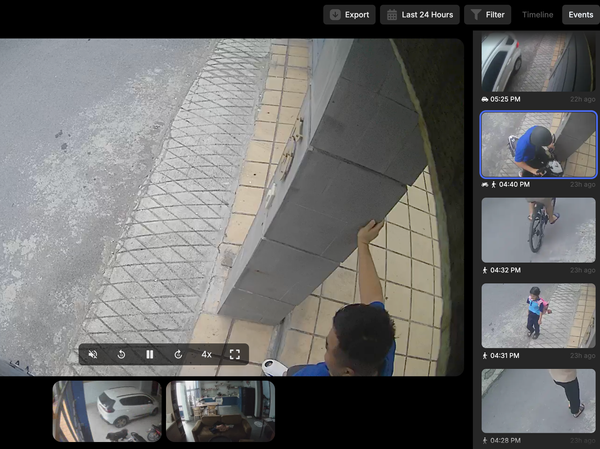The height and width of the screenshot is (449, 600).
Task: Open the Last 24 Hours date range
Action: (419, 15)
